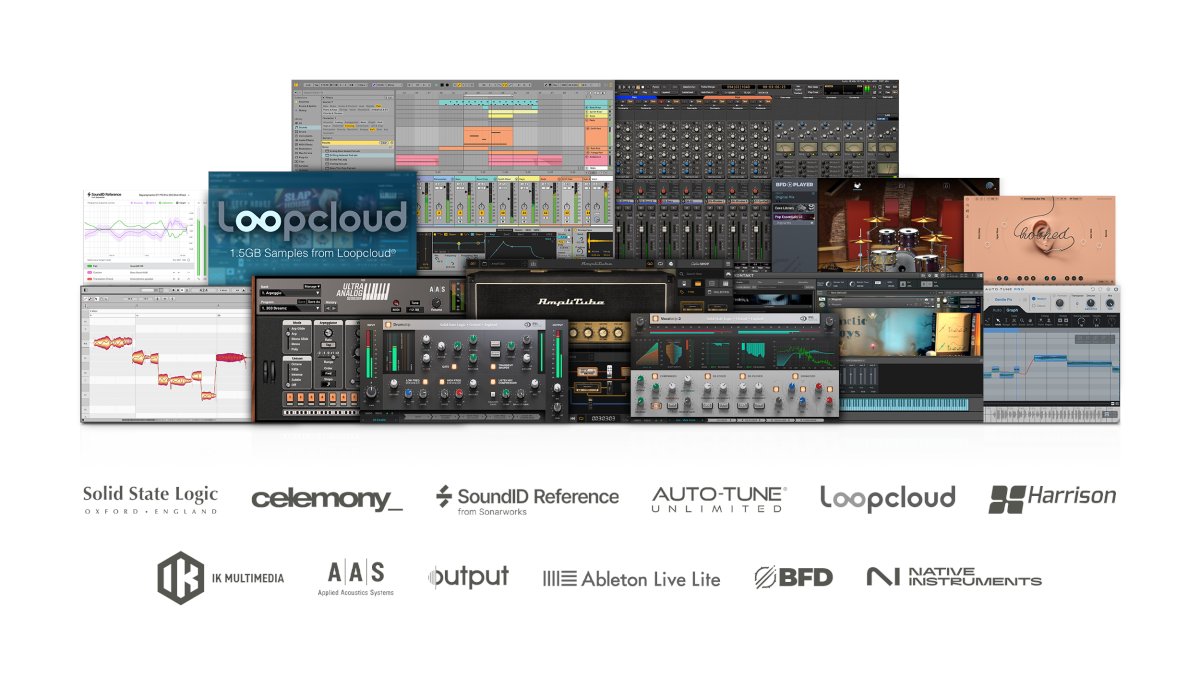Select a note editing tool icon in Auto-Tune Pro
1200x673 pixels.
(999, 320)
